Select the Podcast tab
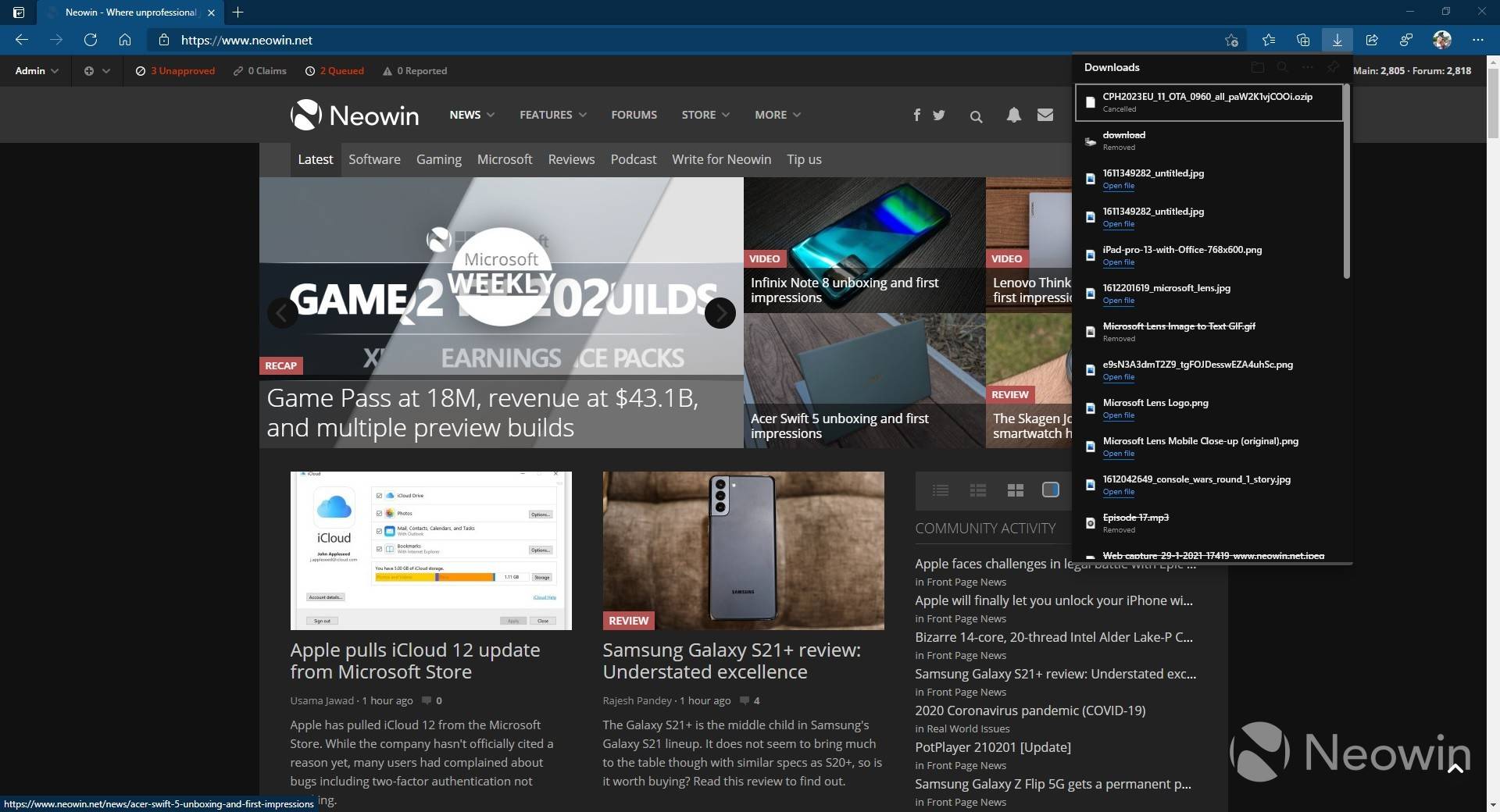The image size is (1500, 812). 634,159
